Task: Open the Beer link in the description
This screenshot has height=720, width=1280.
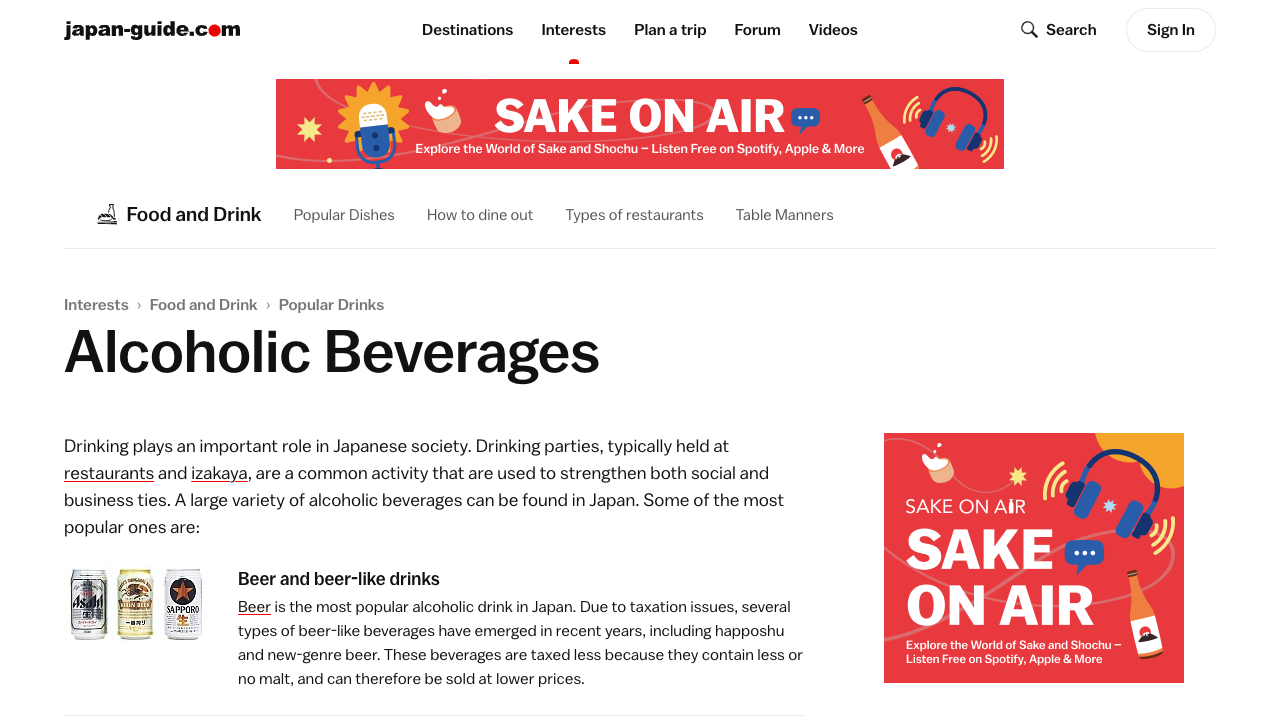Action: point(254,607)
